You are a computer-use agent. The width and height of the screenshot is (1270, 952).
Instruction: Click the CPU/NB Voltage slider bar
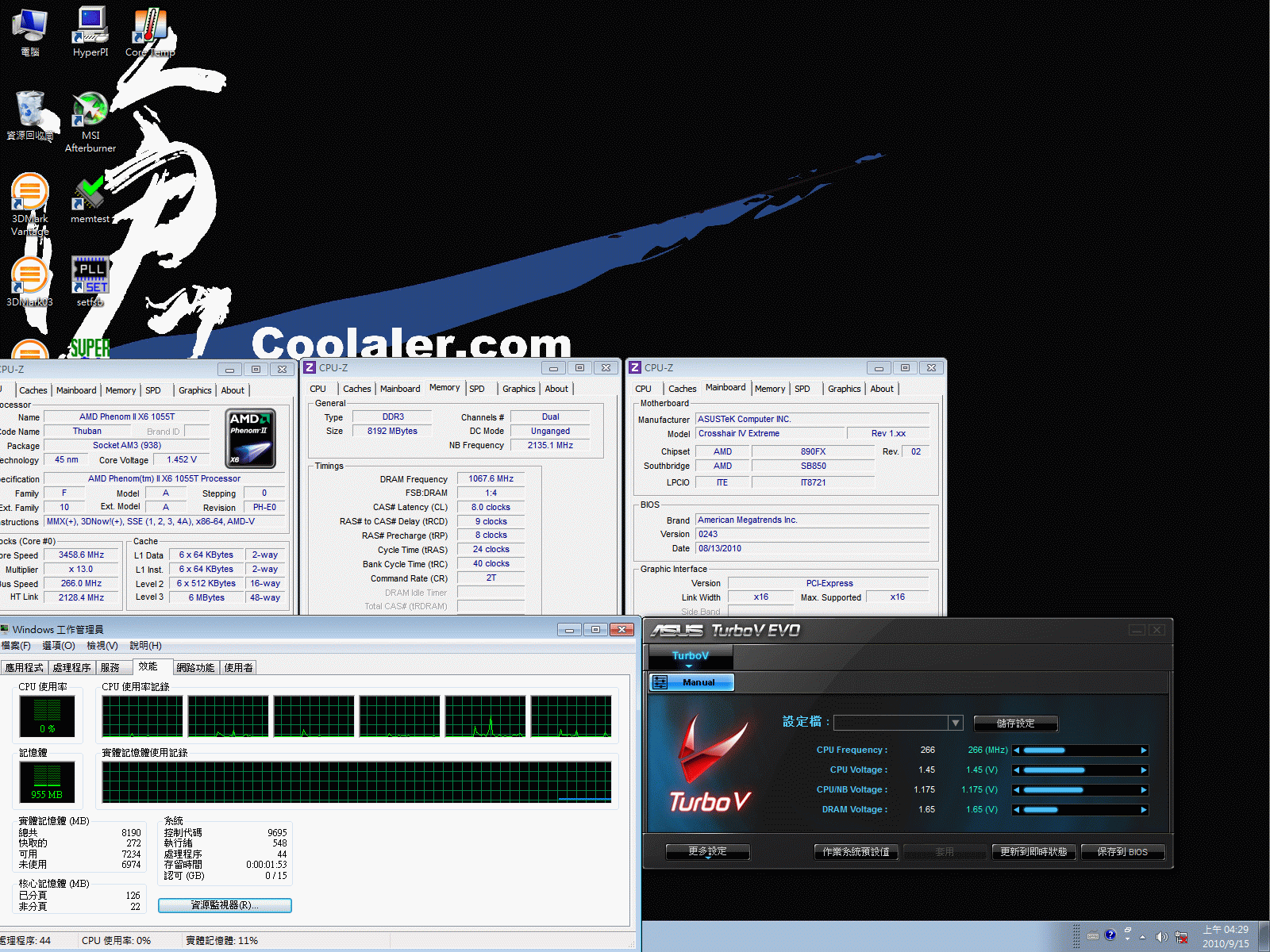1079,790
